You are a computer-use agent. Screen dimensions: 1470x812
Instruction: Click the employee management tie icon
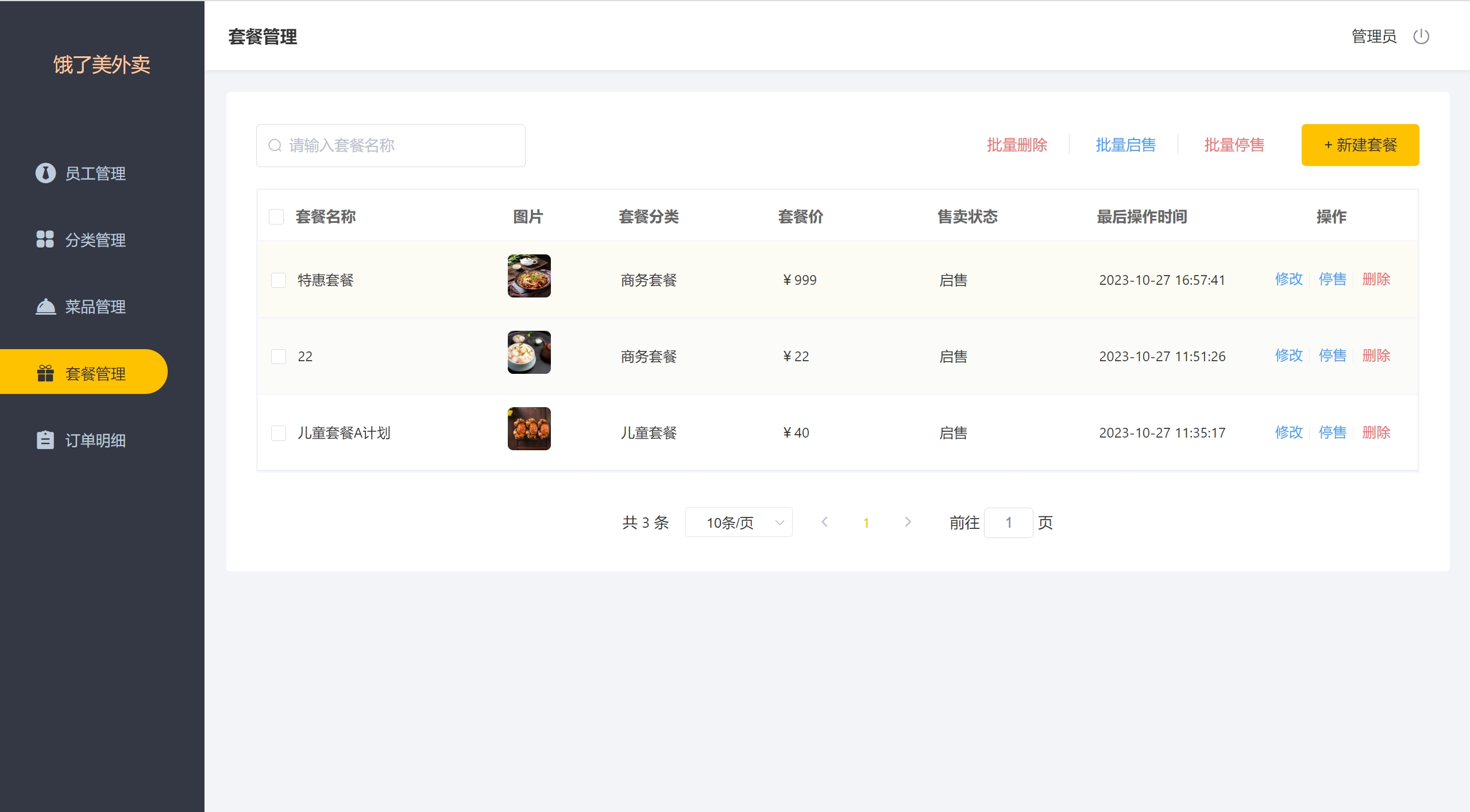click(x=45, y=173)
